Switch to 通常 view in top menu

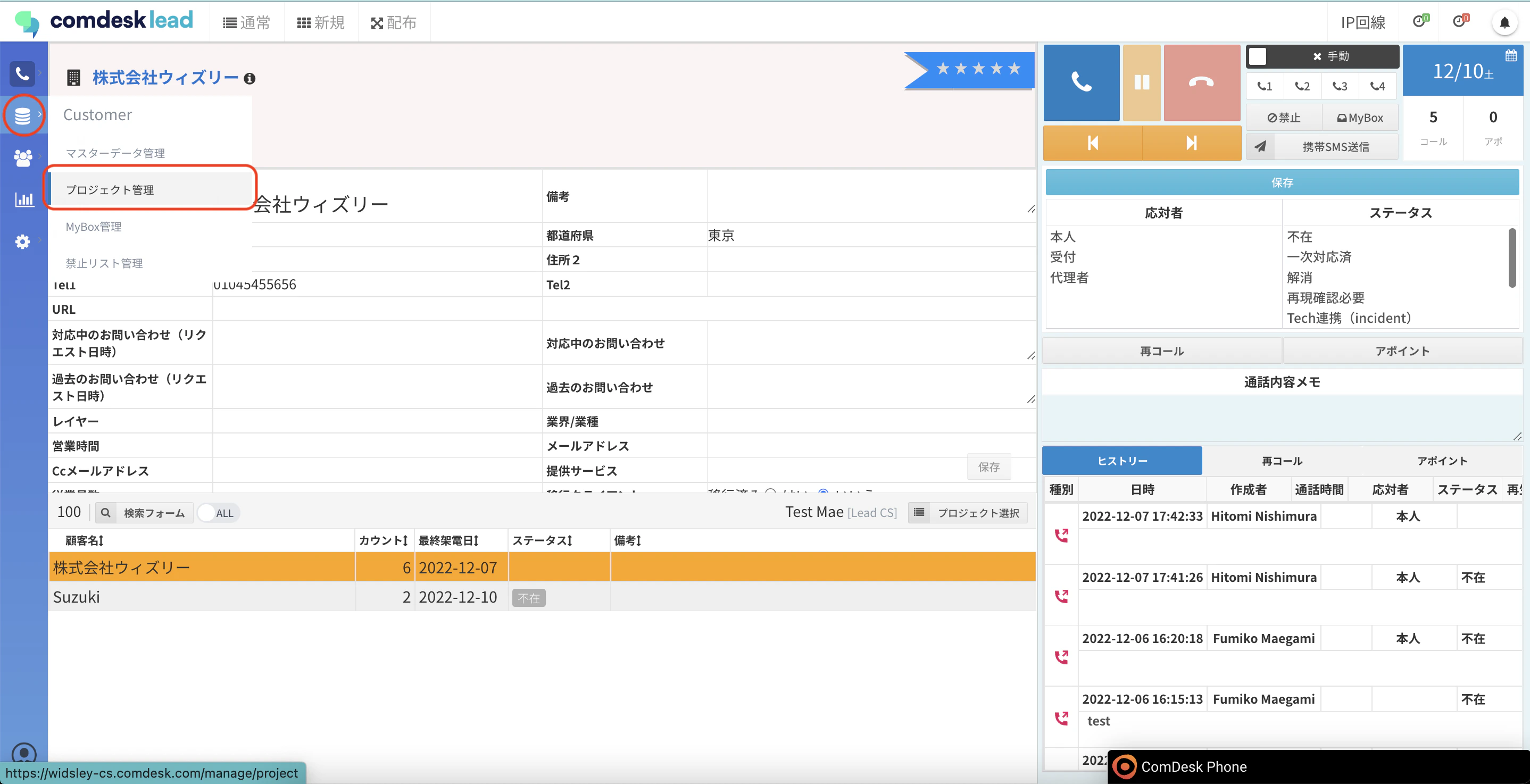click(246, 22)
